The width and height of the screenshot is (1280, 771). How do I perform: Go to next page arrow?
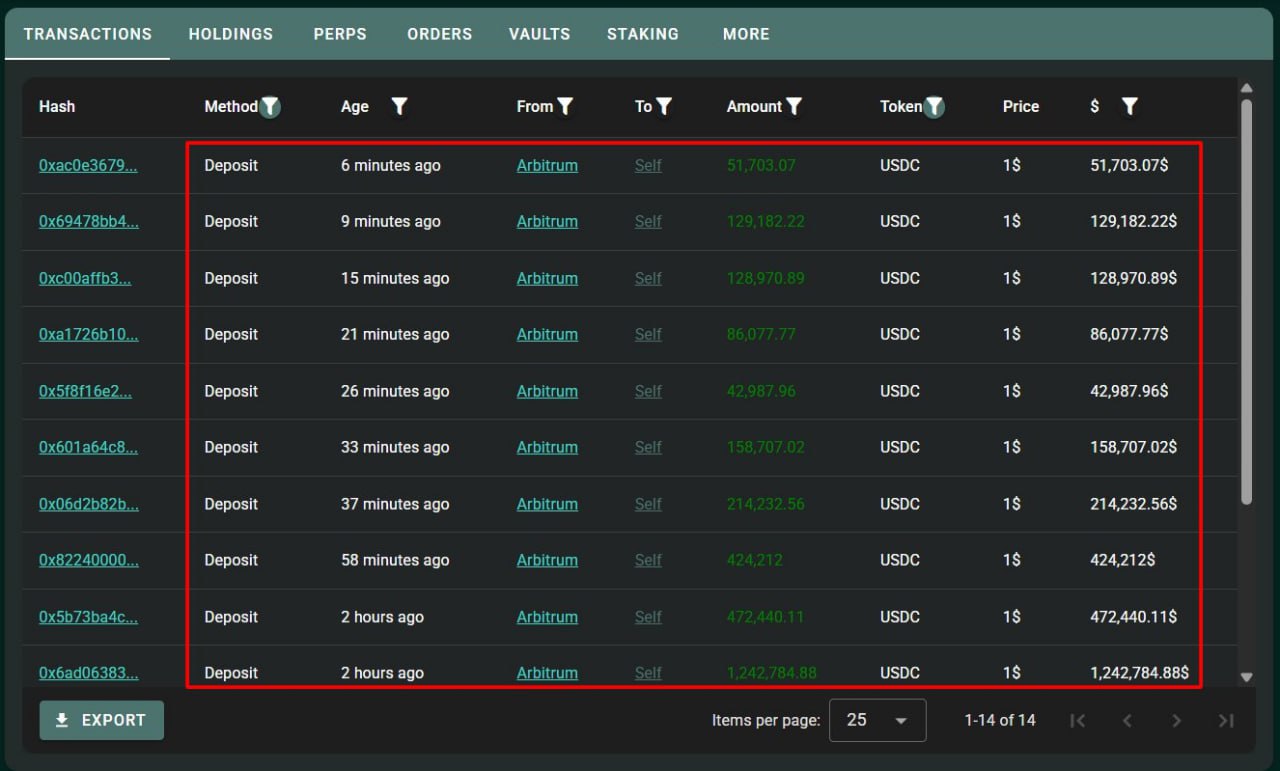1176,721
